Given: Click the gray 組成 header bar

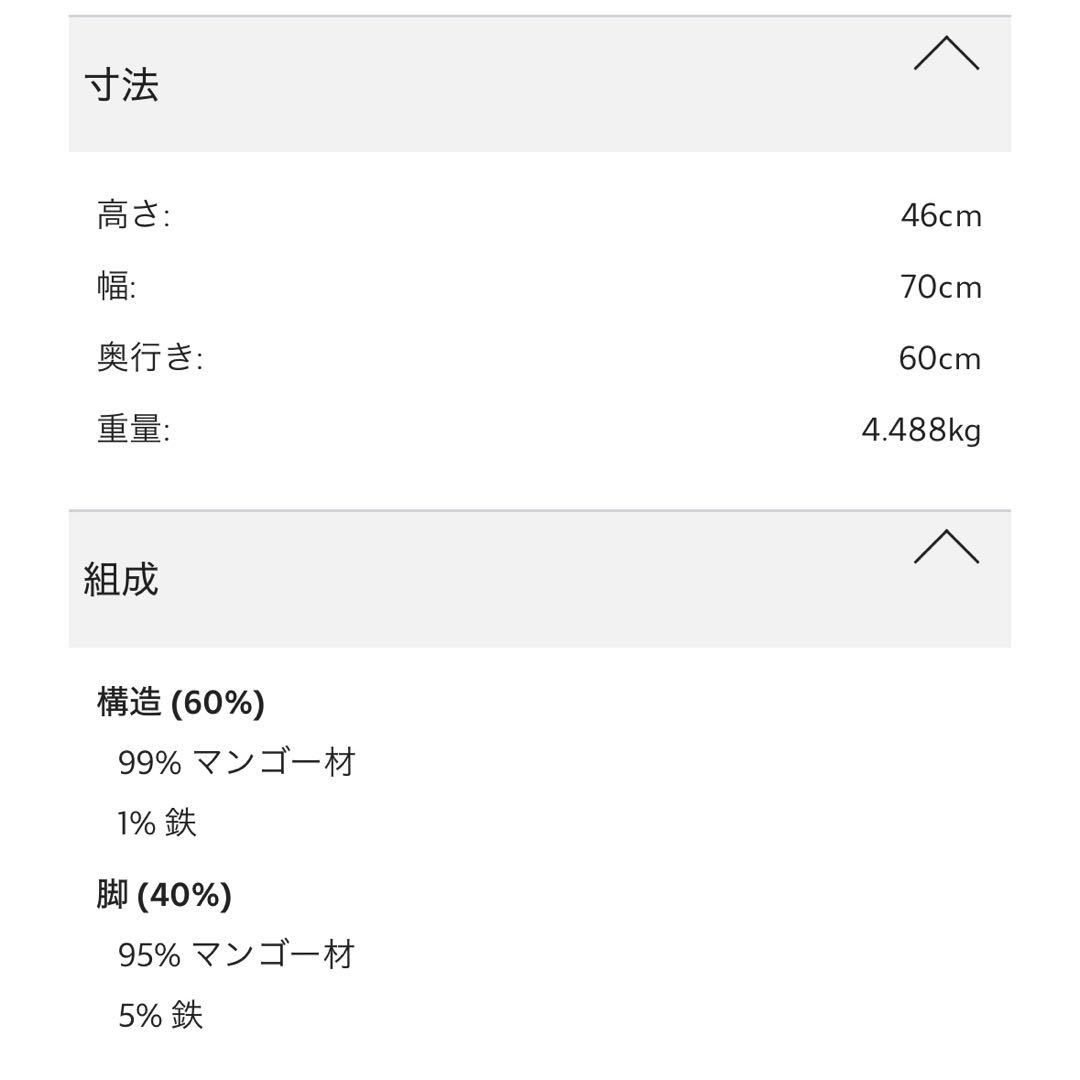Looking at the screenshot, I should click(540, 578).
